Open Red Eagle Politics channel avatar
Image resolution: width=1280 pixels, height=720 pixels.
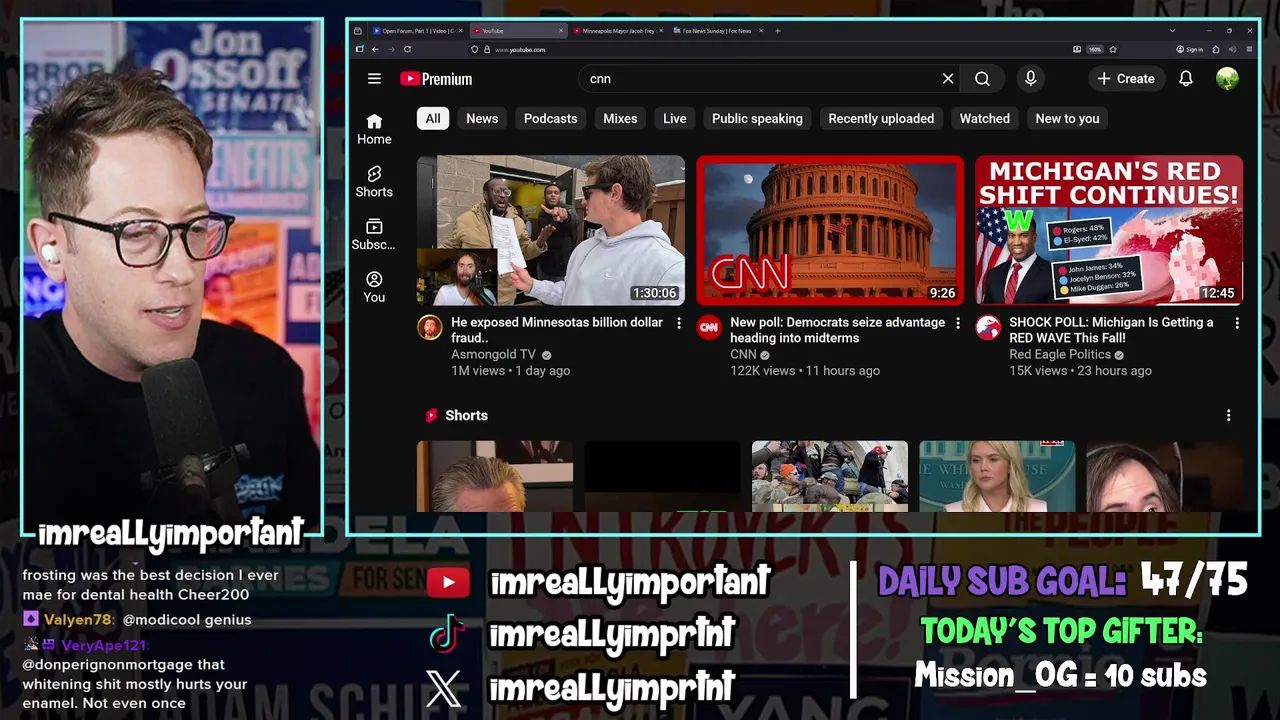click(988, 327)
